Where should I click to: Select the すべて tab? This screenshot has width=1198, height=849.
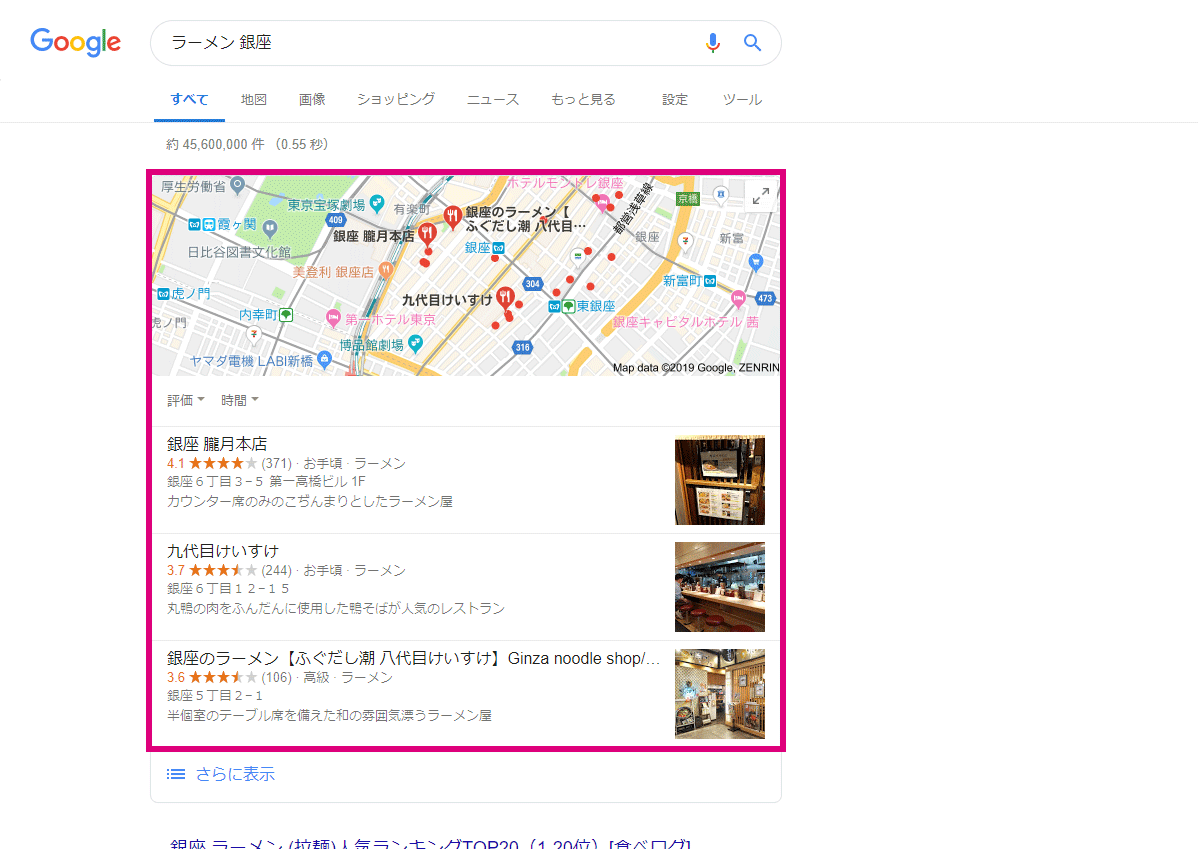[189, 99]
